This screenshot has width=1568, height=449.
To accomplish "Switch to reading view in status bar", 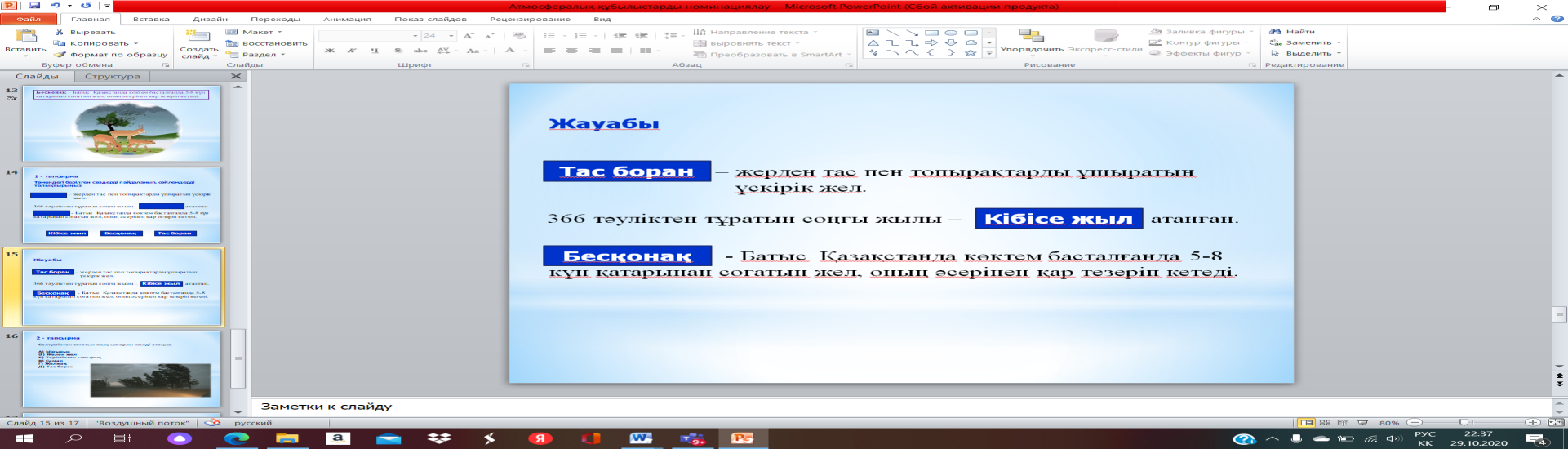I will [x=1343, y=422].
